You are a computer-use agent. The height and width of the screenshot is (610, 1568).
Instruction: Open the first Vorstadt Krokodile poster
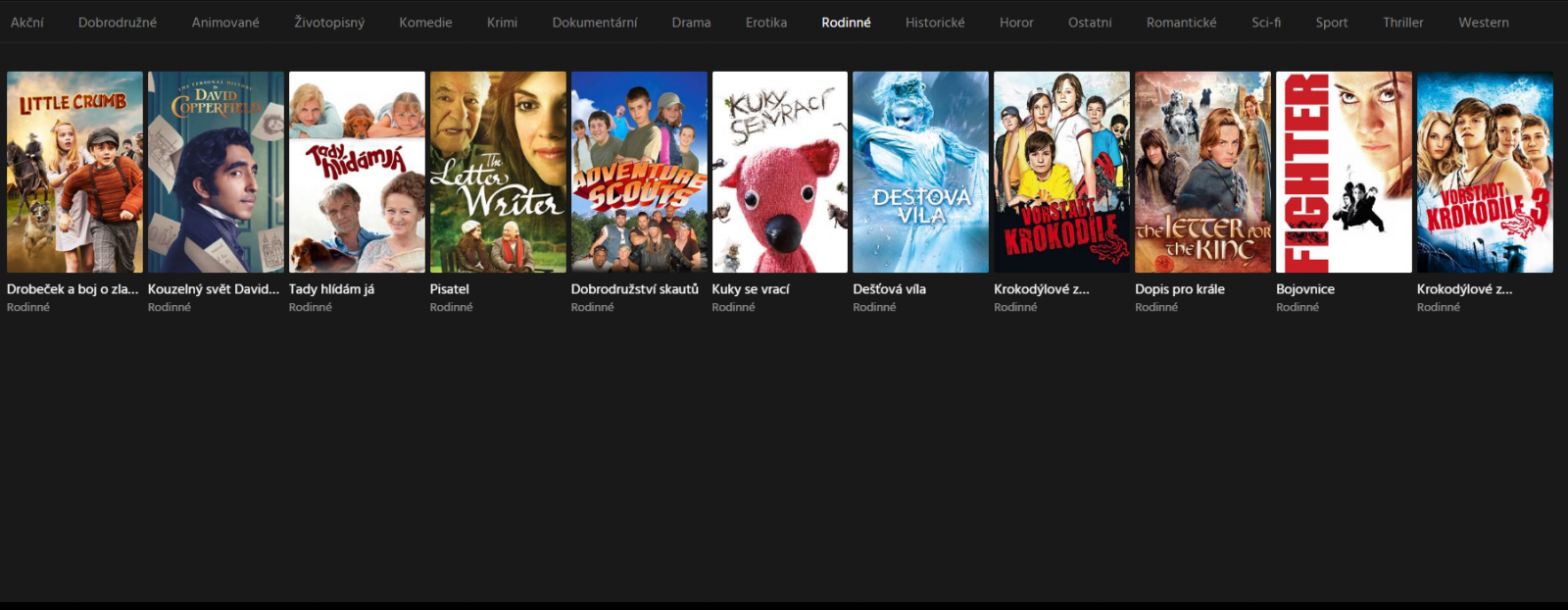point(1061,172)
